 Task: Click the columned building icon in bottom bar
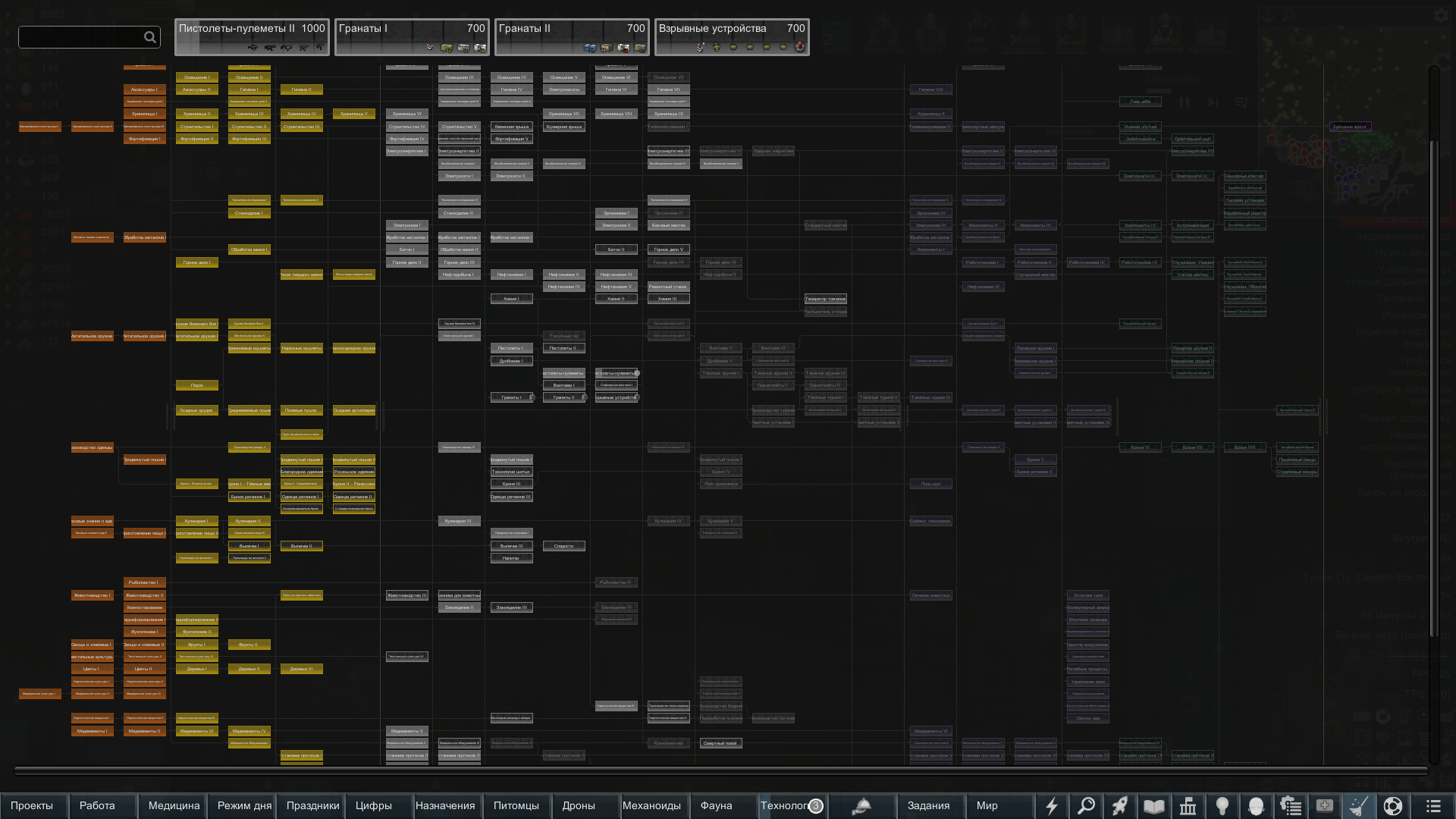(x=1188, y=806)
